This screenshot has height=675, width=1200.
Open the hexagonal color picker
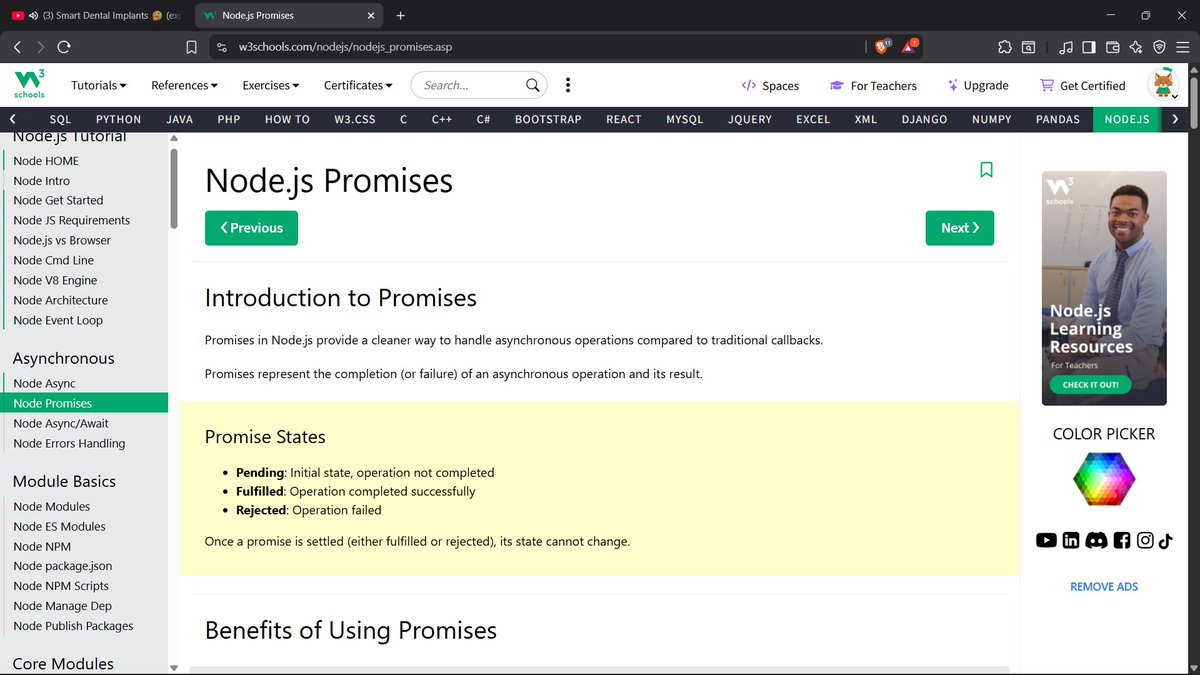(x=1104, y=478)
